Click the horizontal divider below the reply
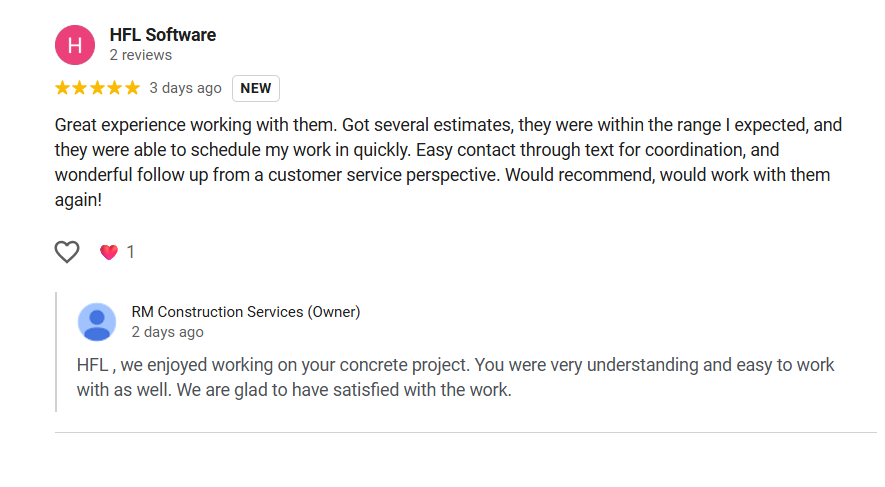 tap(465, 433)
